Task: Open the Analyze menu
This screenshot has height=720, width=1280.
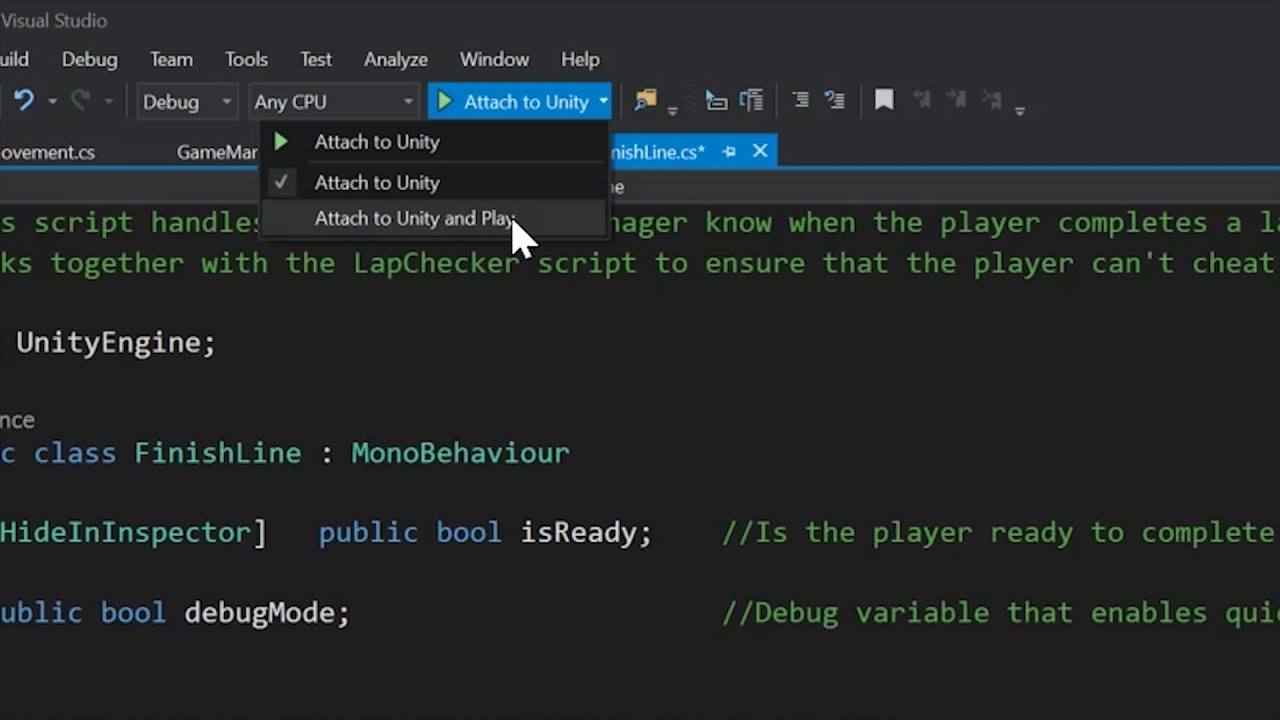Action: pyautogui.click(x=396, y=60)
